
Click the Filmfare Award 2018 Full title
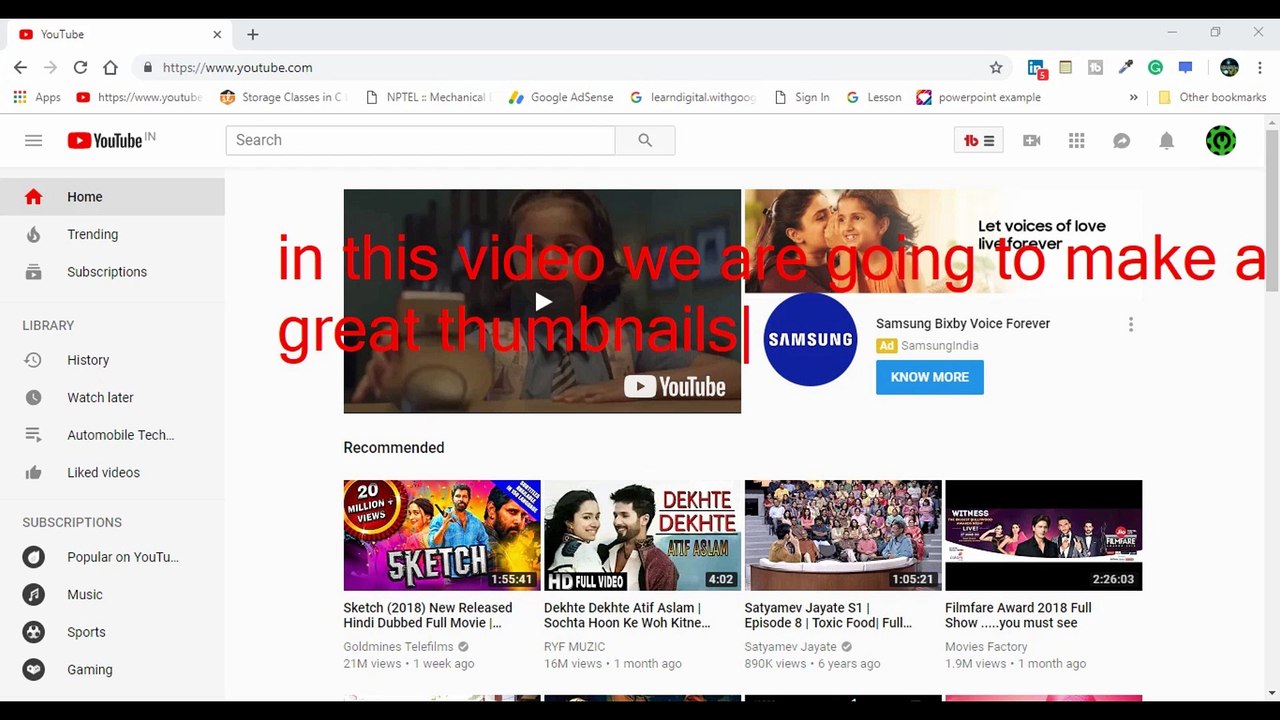click(1018, 615)
